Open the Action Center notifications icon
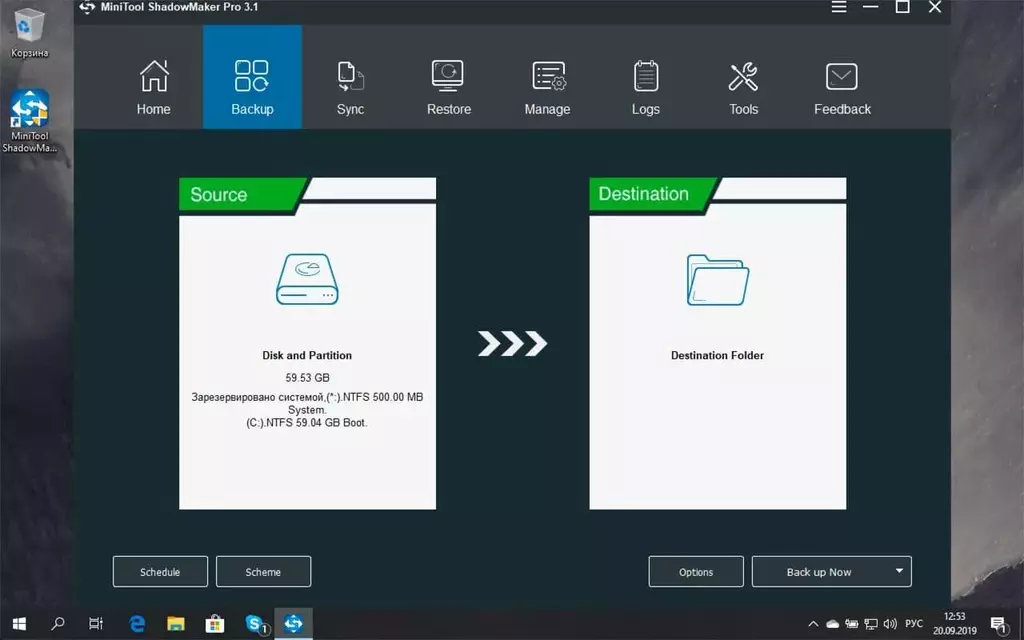 [999, 624]
